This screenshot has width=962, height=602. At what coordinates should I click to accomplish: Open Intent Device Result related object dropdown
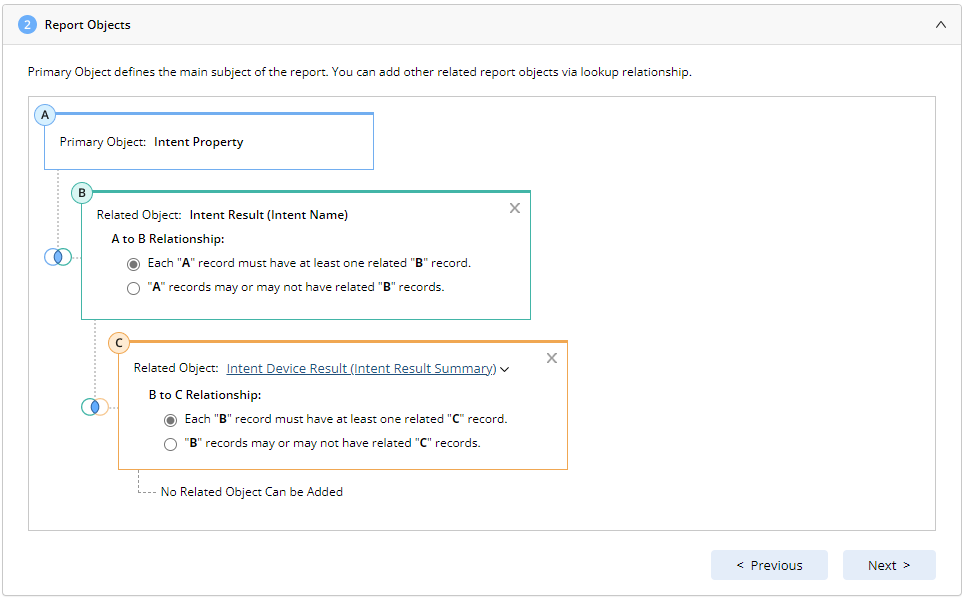(361, 369)
